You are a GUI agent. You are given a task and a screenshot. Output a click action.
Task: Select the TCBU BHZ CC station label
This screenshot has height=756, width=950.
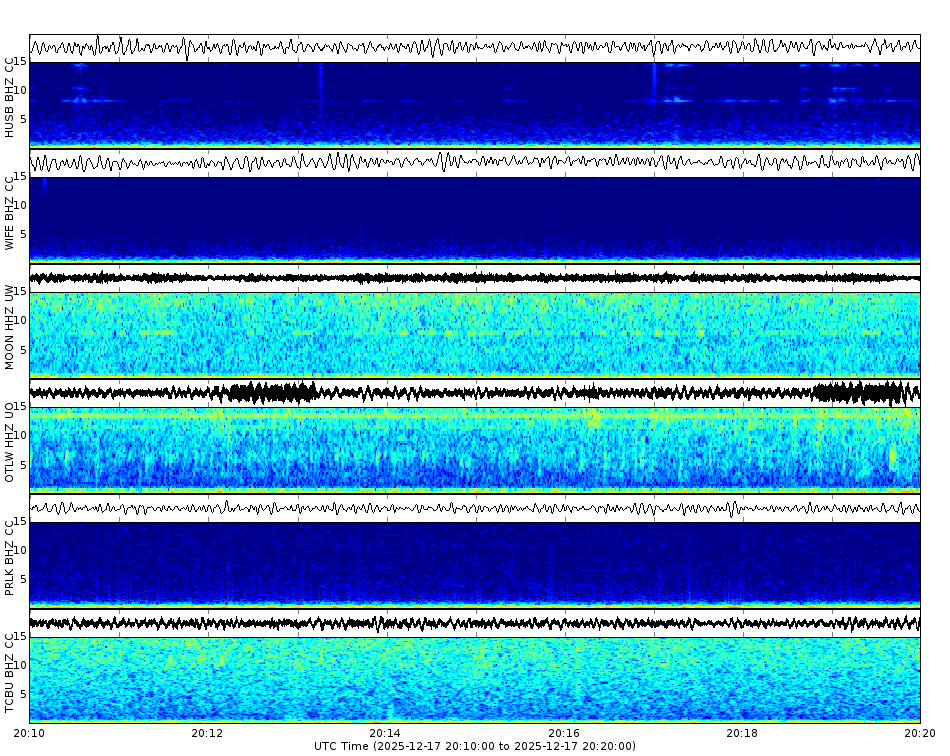tap(10, 670)
